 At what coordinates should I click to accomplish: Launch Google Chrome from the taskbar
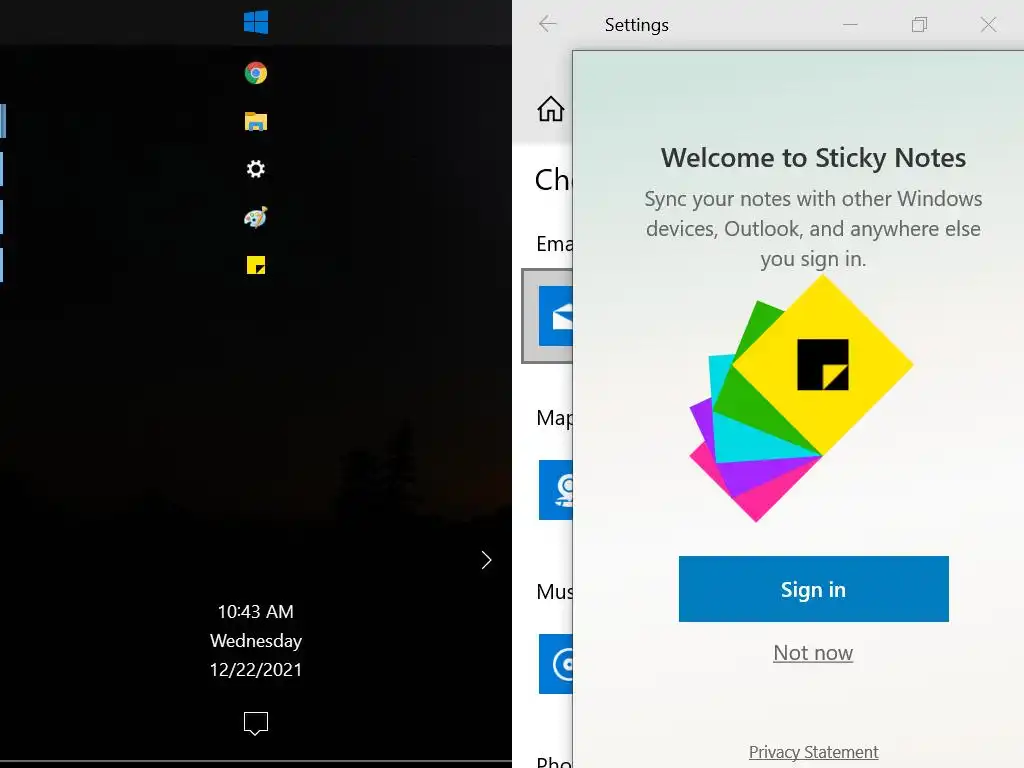tap(255, 72)
